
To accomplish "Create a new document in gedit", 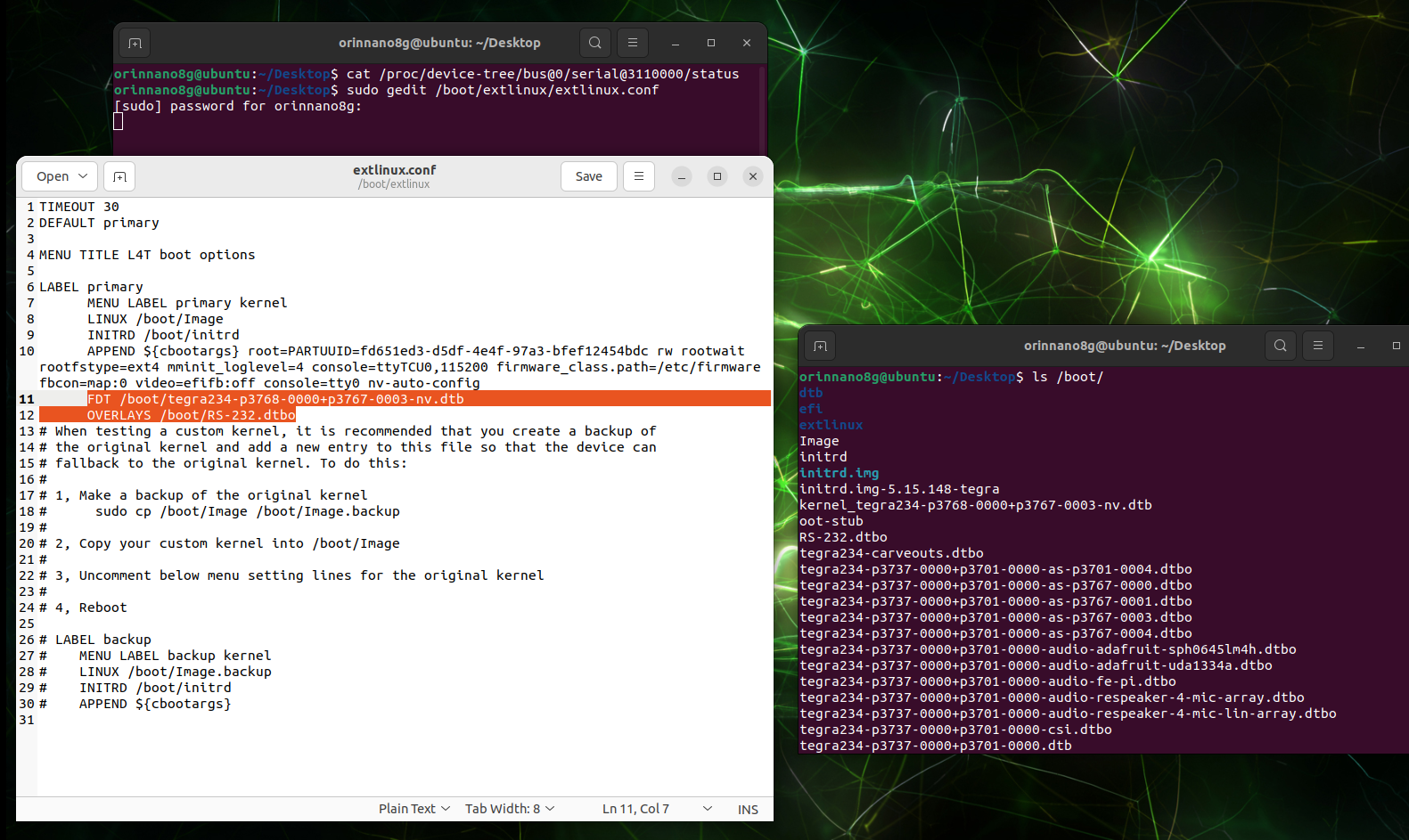I will coord(119,176).
